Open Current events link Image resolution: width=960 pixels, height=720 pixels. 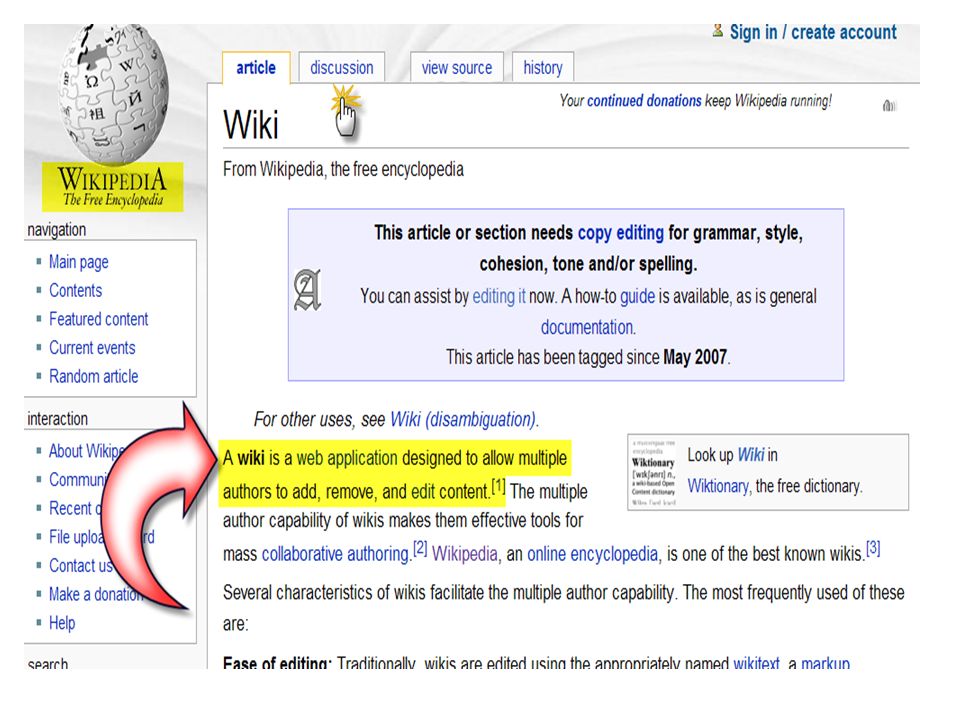[x=92, y=348]
